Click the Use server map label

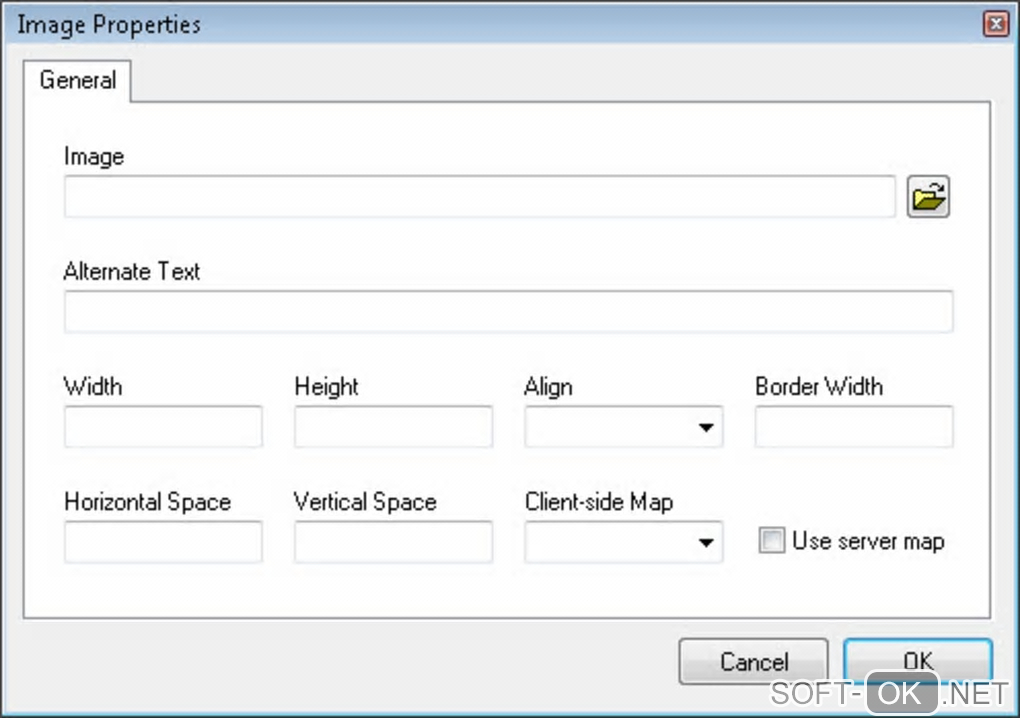[867, 542]
